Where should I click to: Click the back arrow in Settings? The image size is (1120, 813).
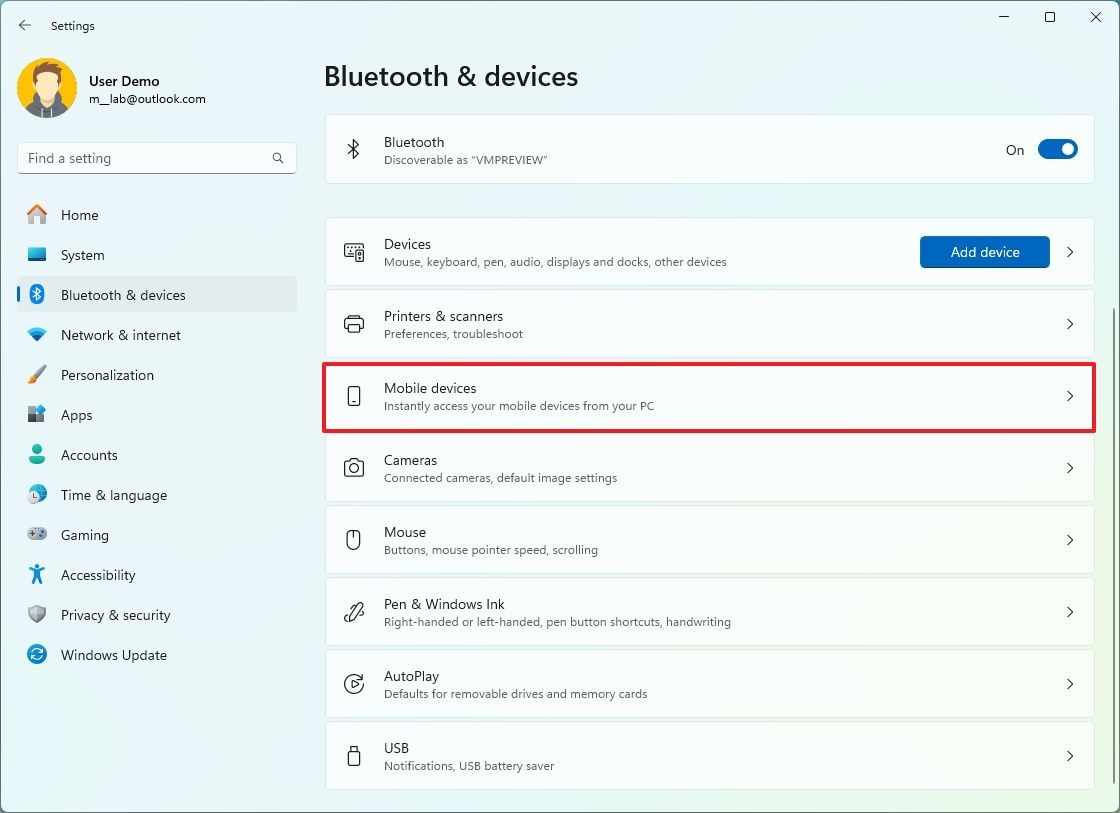click(x=25, y=26)
